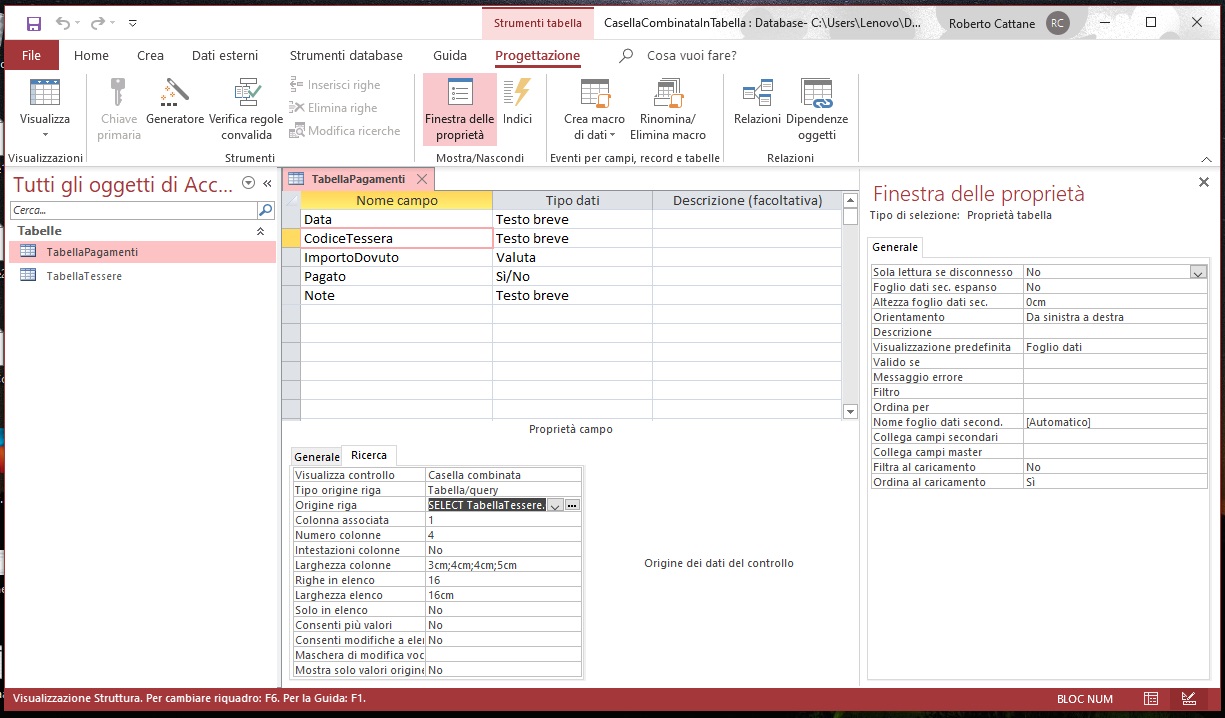Open the Visualizza view menu
Image resolution: width=1225 pixels, height=718 pixels.
coord(45,110)
